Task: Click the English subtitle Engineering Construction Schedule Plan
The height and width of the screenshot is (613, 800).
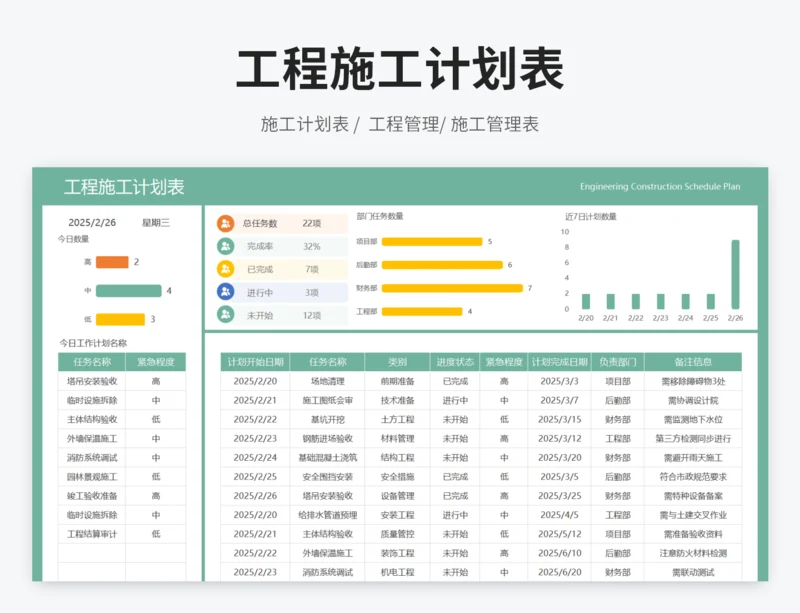Action: click(x=660, y=187)
